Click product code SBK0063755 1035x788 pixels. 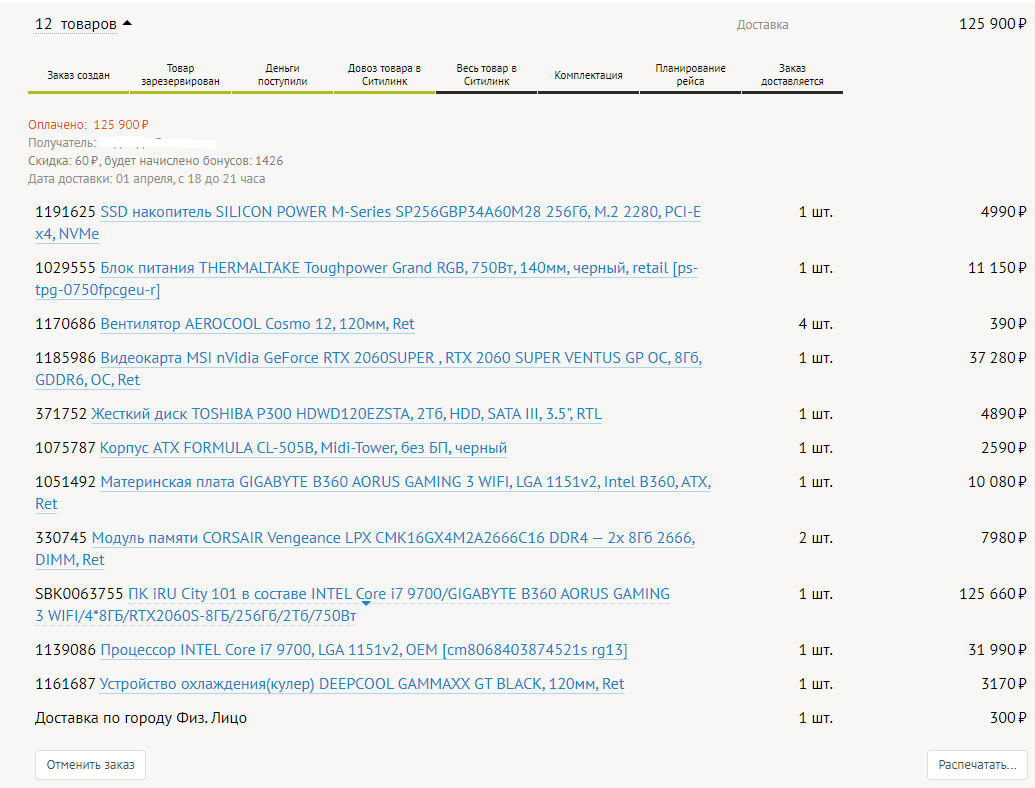pos(79,595)
